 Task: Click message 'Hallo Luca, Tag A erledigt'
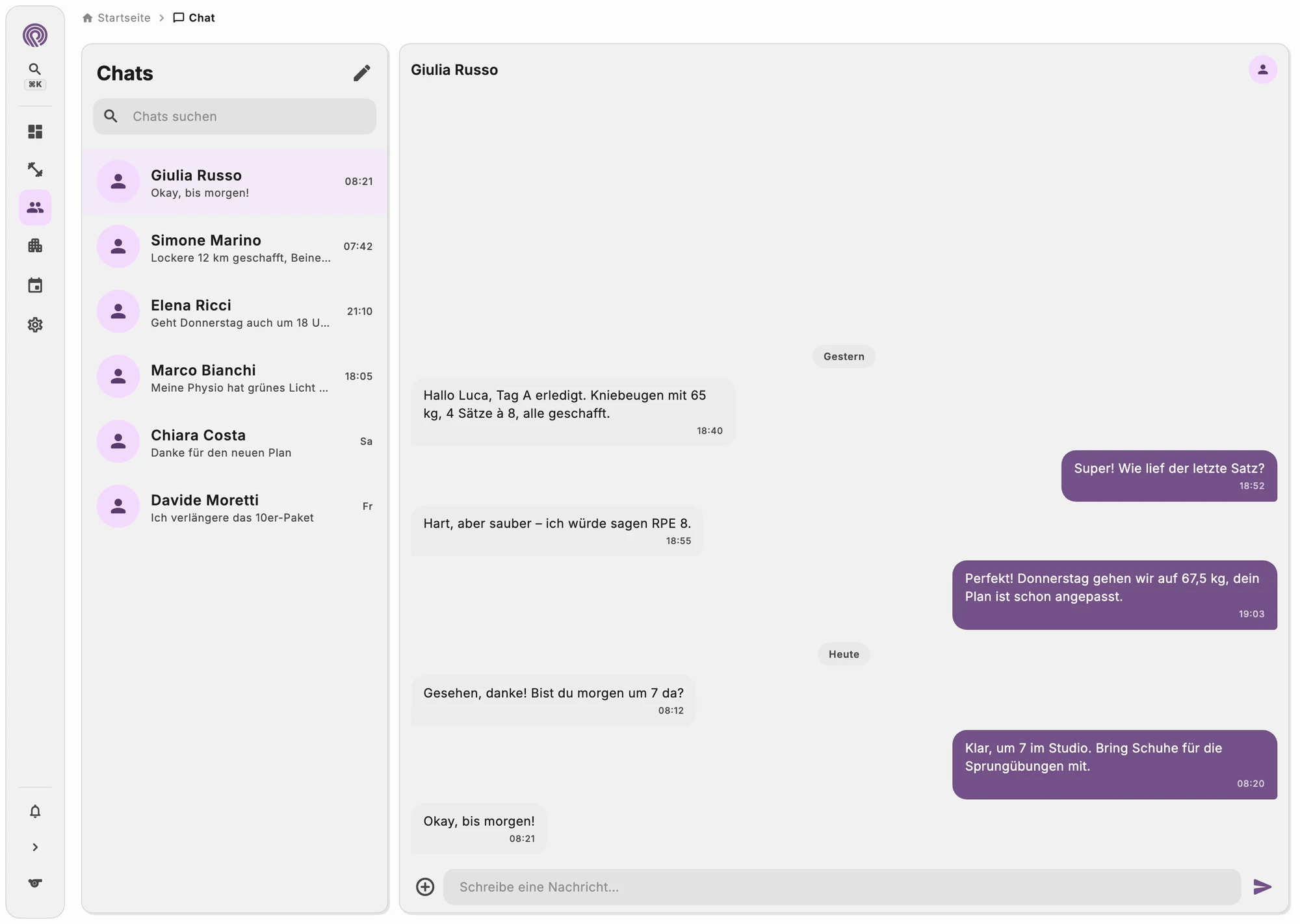(x=573, y=411)
